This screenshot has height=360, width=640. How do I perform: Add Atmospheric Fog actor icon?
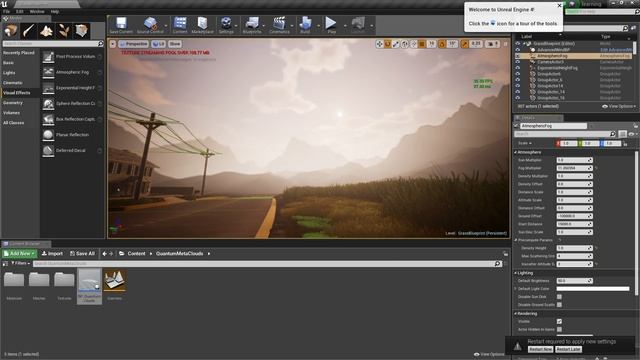[48, 72]
